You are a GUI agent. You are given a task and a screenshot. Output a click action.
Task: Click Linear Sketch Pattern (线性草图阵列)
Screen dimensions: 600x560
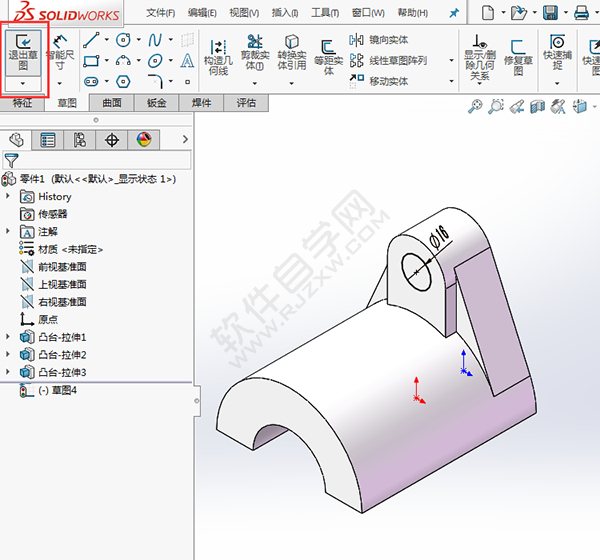tap(388, 60)
